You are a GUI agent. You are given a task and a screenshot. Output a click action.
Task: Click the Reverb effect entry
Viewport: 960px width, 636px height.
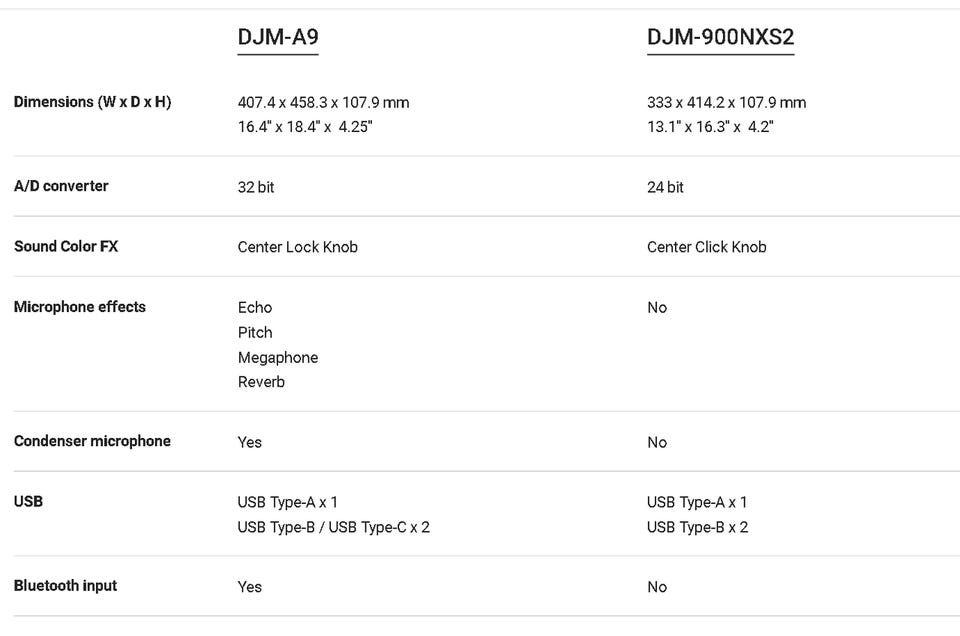pos(261,382)
